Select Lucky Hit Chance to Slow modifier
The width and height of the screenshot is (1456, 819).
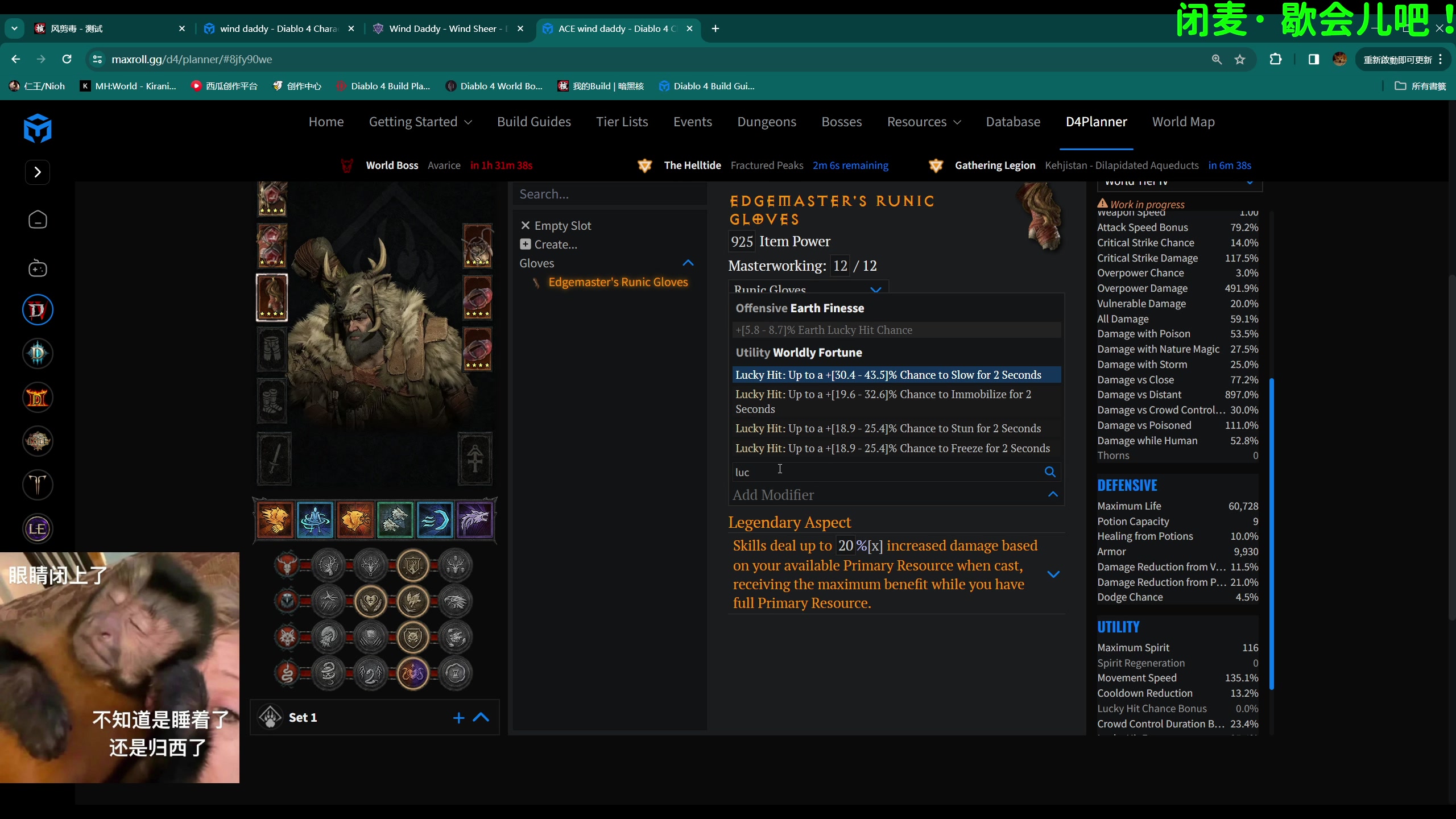[896, 375]
